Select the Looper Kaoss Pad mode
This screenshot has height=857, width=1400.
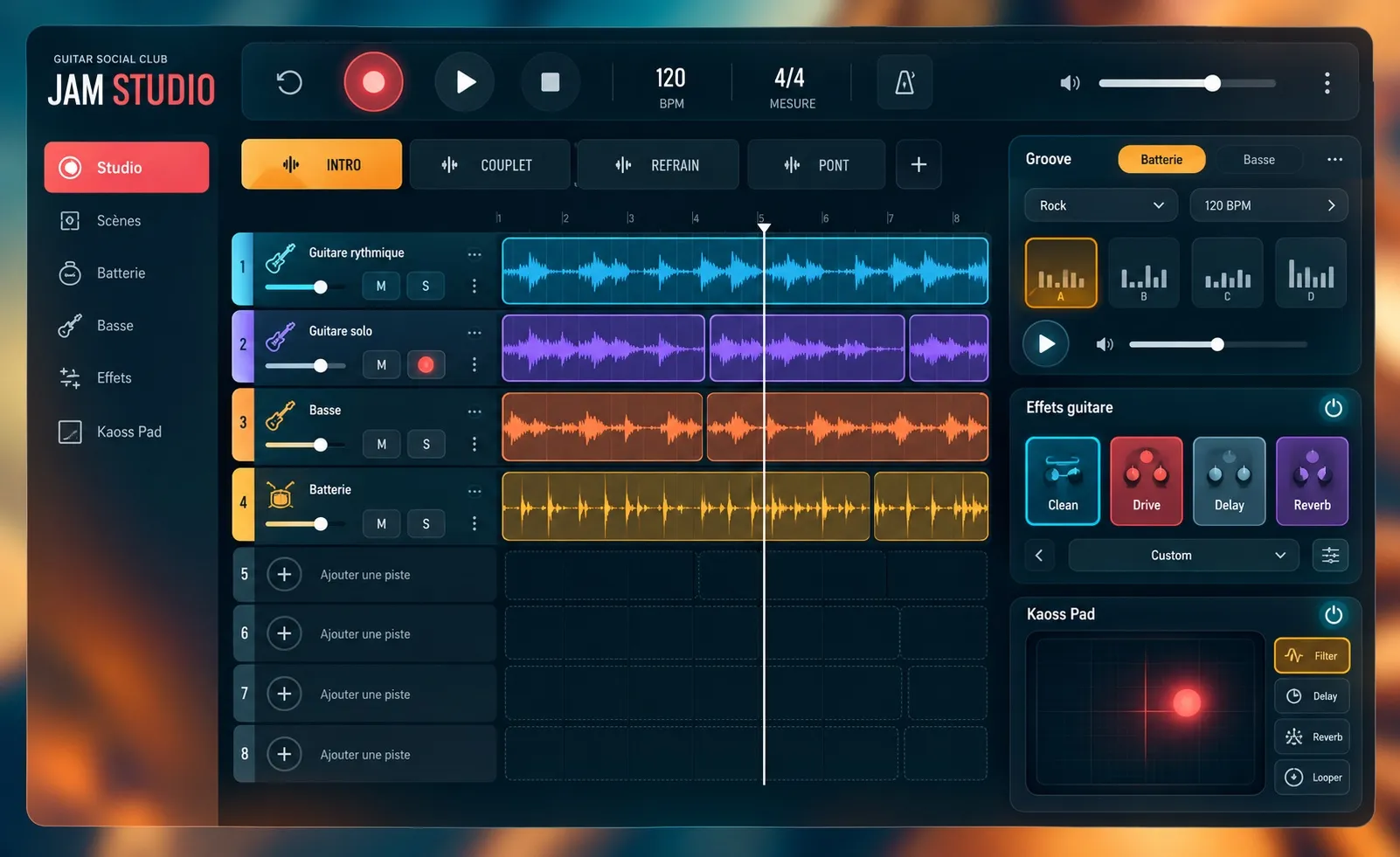(x=1312, y=778)
